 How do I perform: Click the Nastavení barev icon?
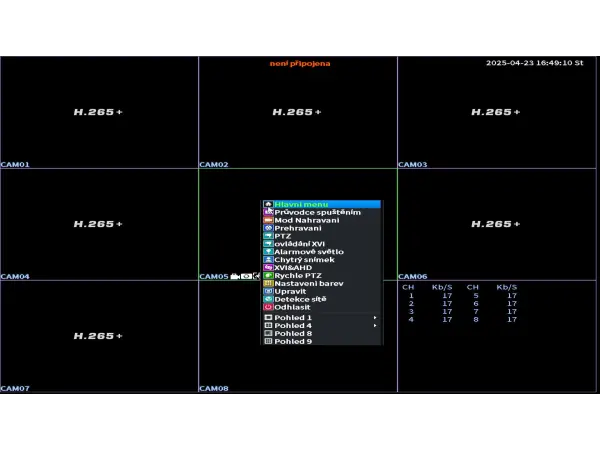[x=268, y=283]
